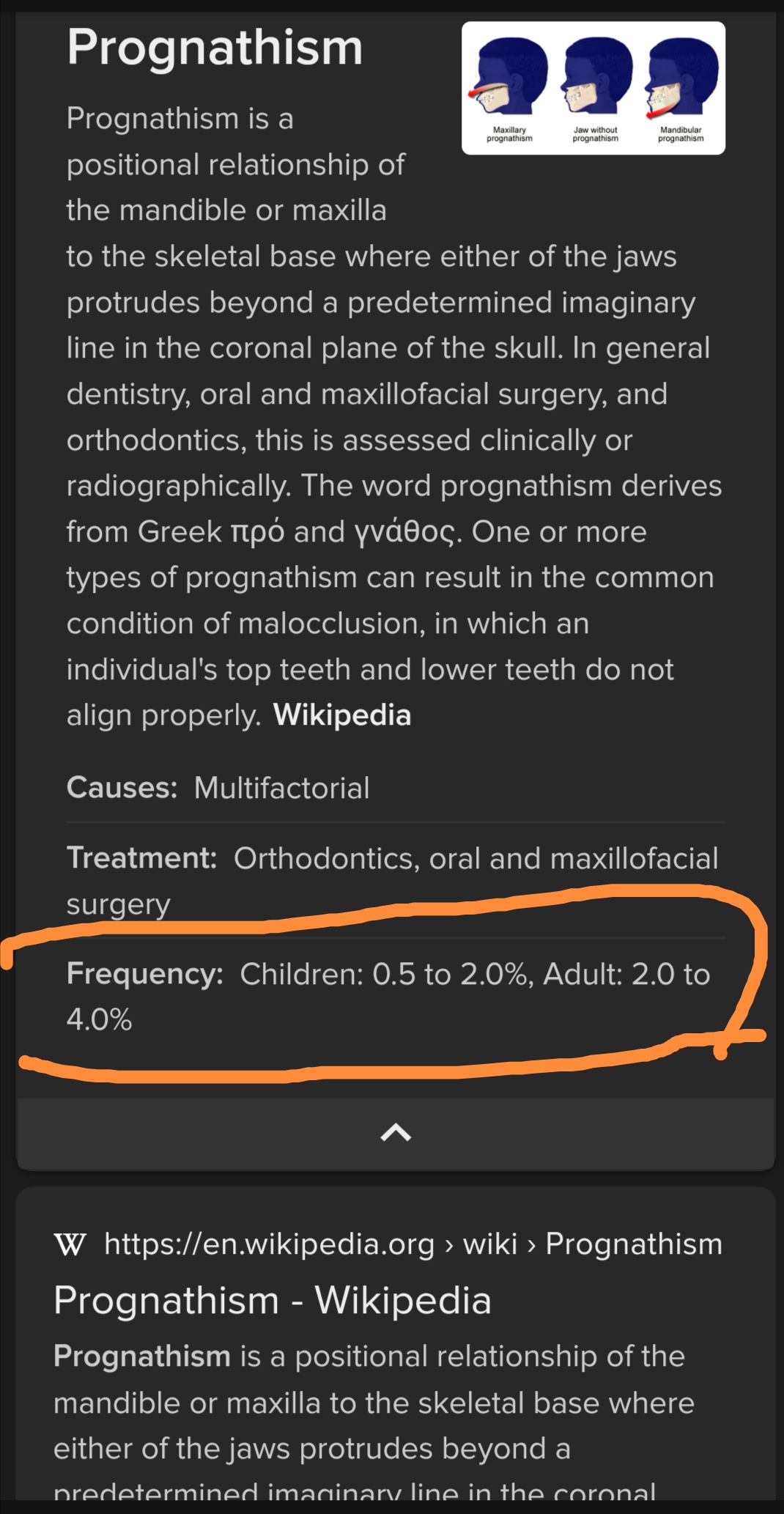Tap the 'wiki' breadcrumb segment
This screenshot has width=784, height=1514.
pyautogui.click(x=490, y=1244)
